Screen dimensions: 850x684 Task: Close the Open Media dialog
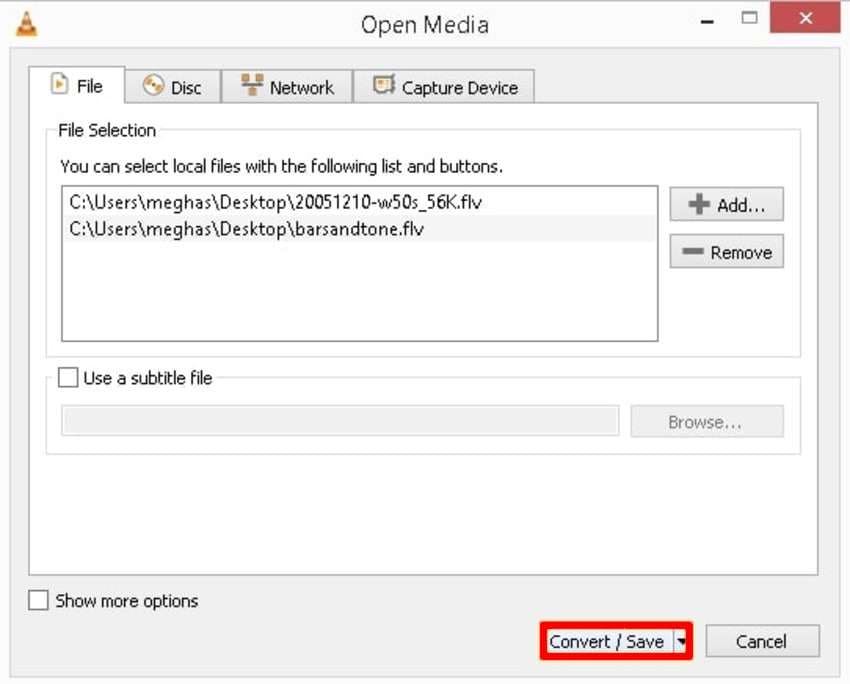[805, 18]
